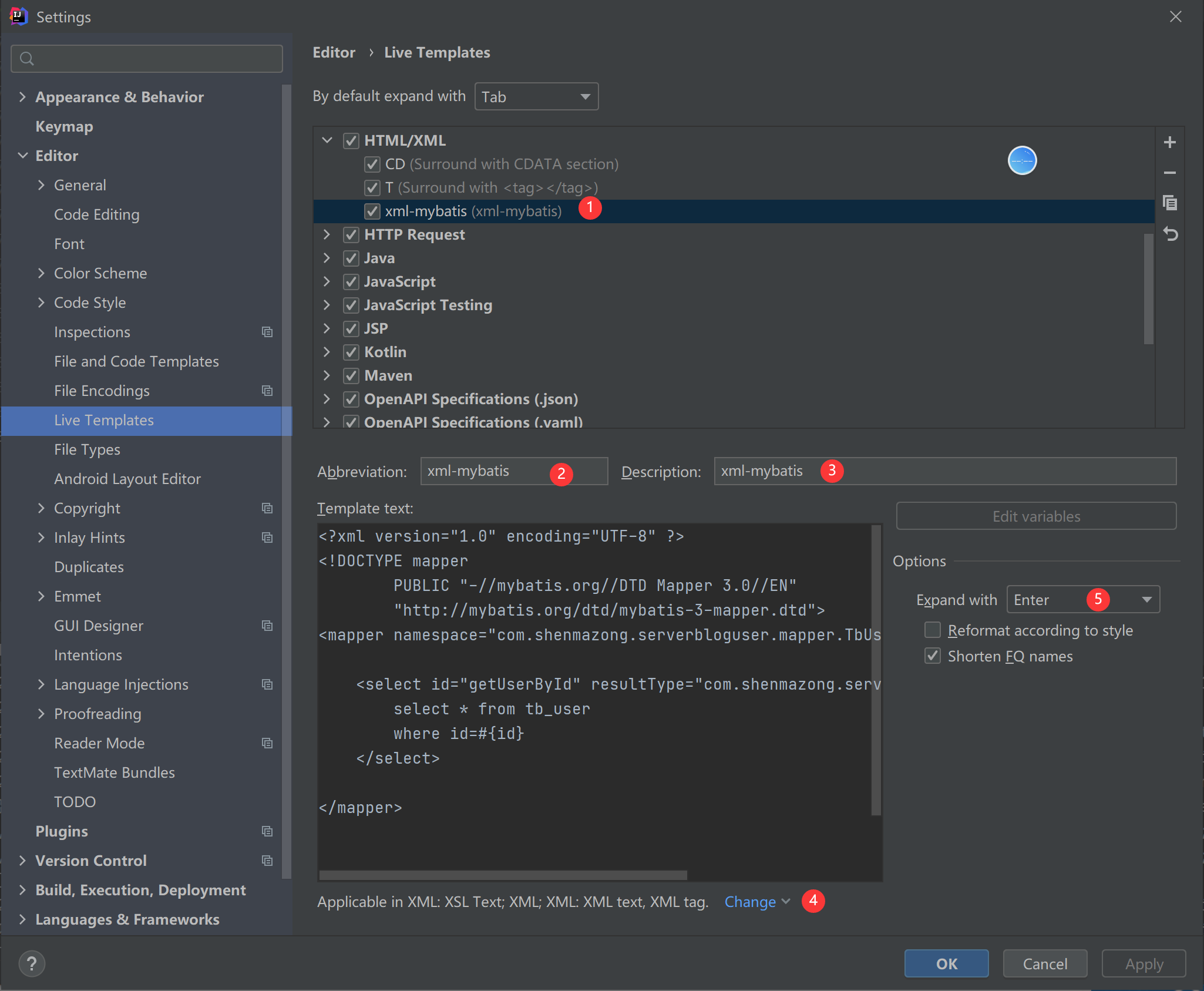Toggle the xml-mybatis template checkbox

pos(372,211)
